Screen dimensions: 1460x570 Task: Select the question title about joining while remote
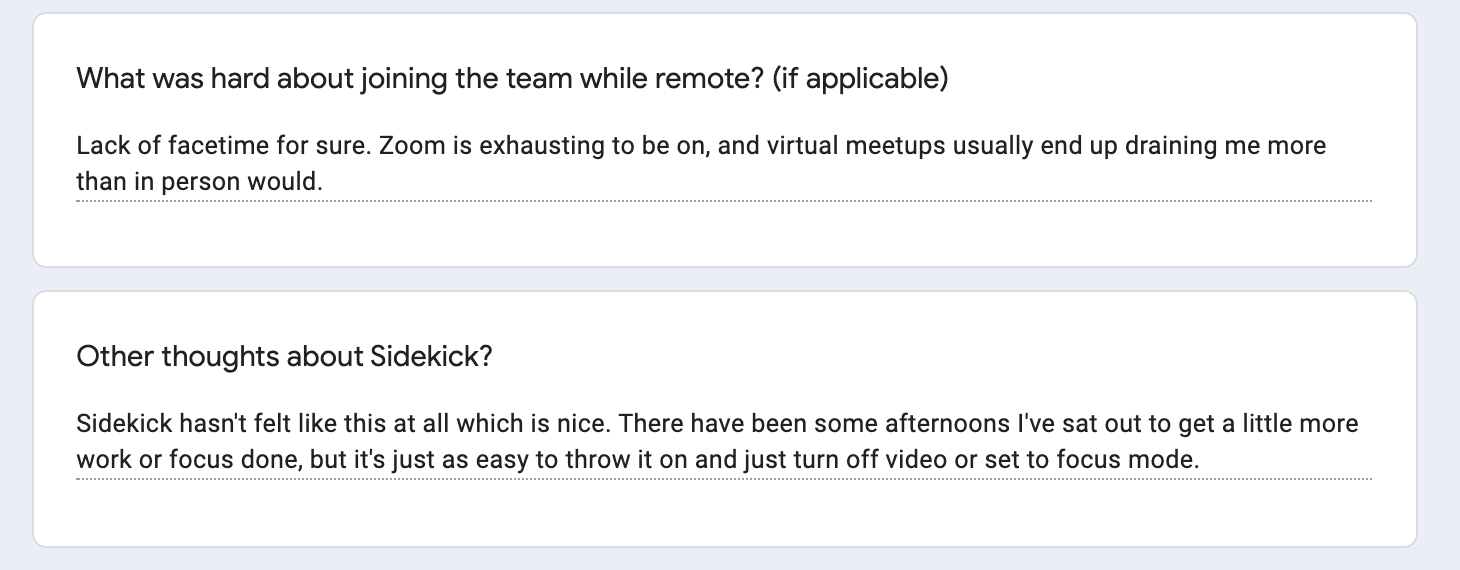coord(512,79)
